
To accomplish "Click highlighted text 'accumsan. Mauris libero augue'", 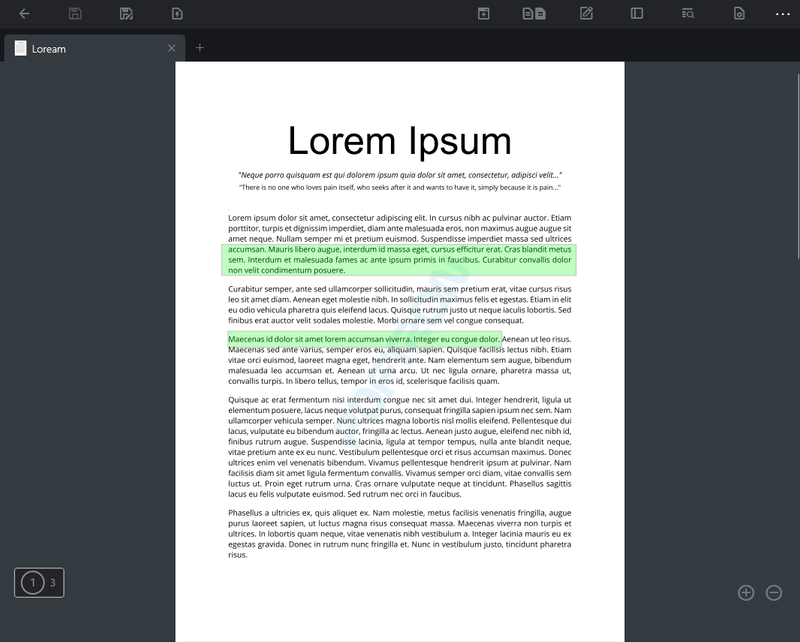I will [x=399, y=260].
